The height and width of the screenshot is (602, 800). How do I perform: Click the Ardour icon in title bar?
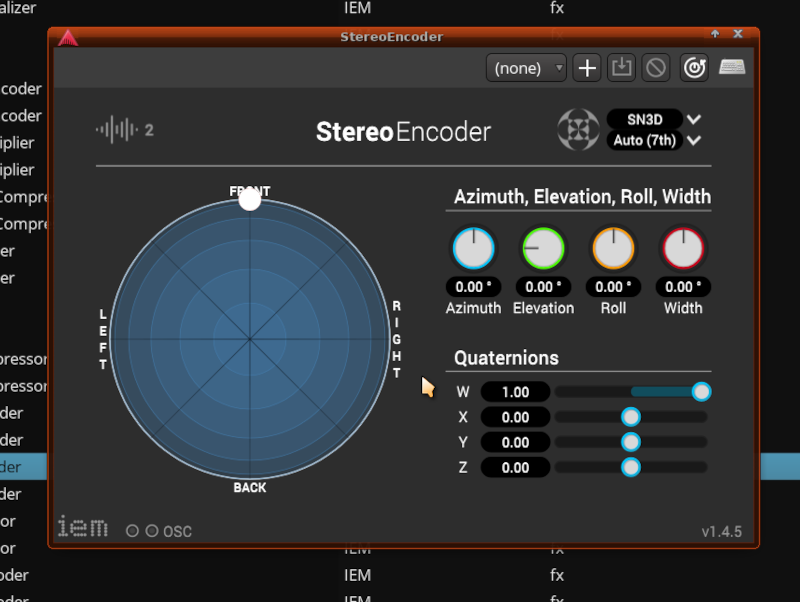pyautogui.click(x=67, y=38)
